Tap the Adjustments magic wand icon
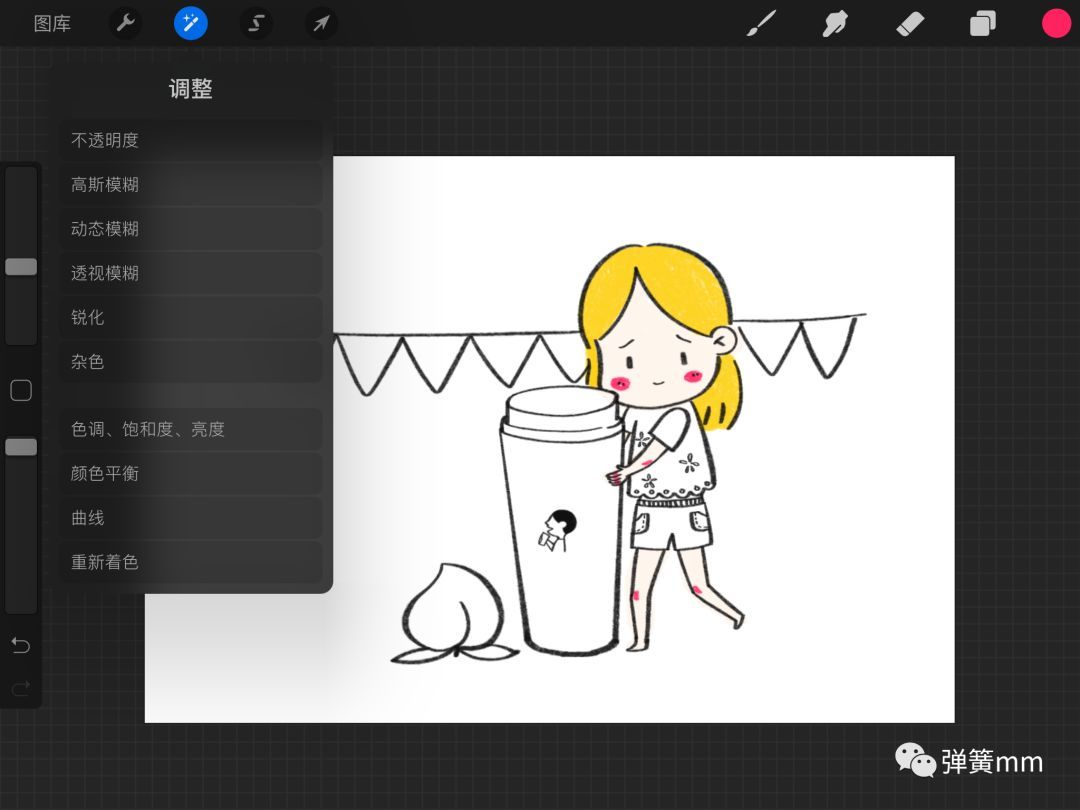Image resolution: width=1080 pixels, height=810 pixels. (x=190, y=23)
